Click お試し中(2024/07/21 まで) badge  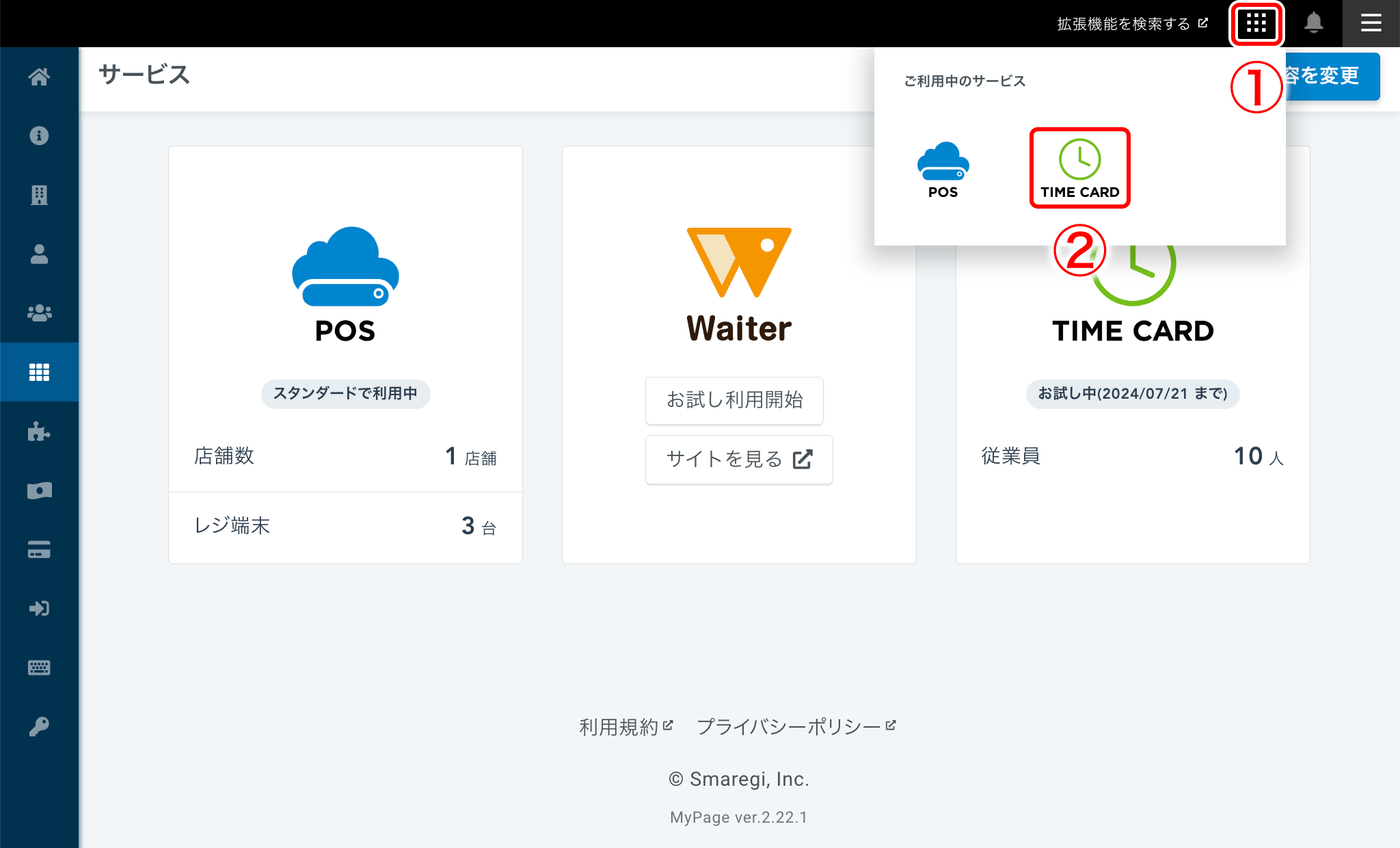click(1133, 394)
